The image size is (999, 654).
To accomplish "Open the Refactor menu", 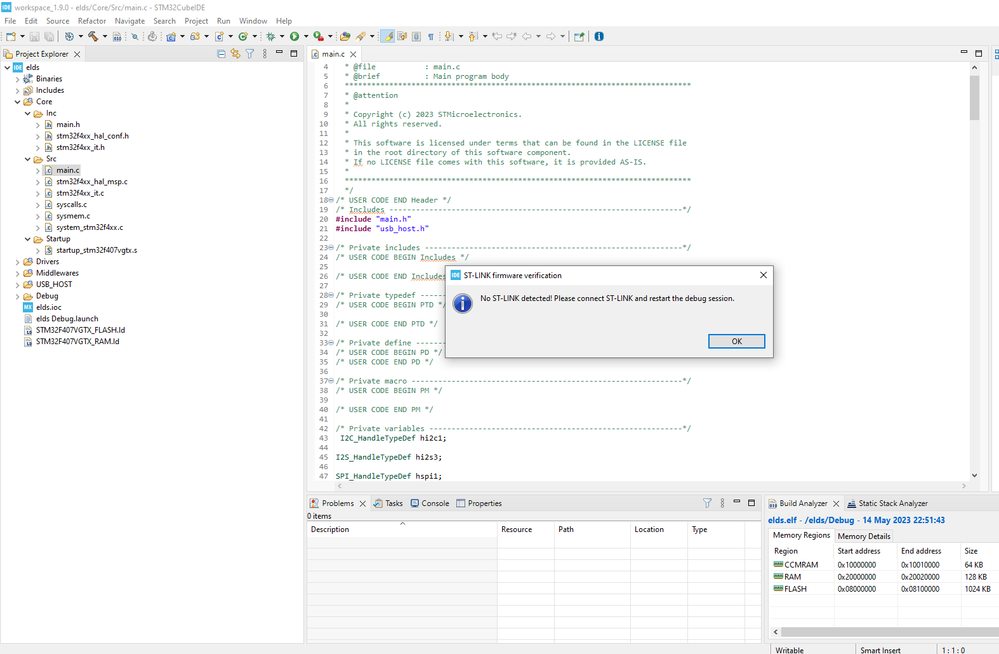I will [92, 20].
